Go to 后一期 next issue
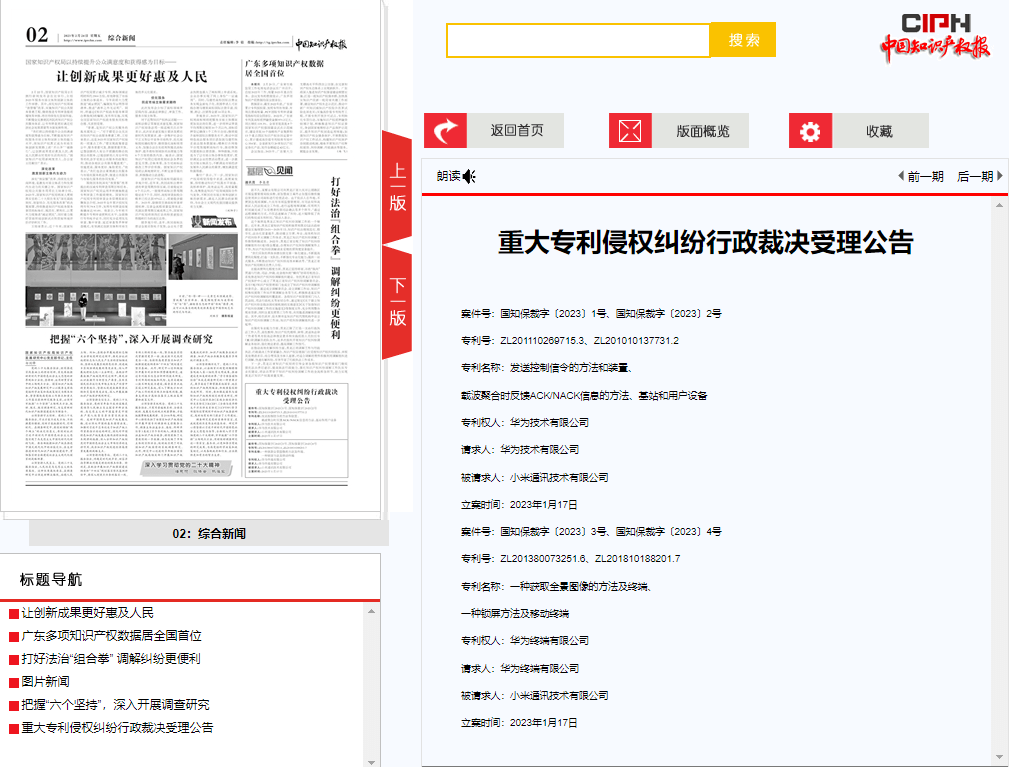The height and width of the screenshot is (767, 1009). pos(975,176)
